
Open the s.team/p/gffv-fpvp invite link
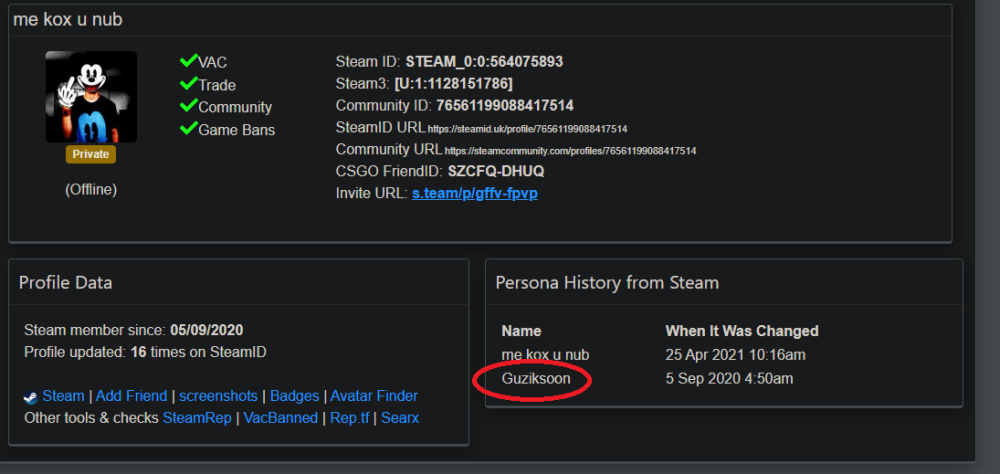pyautogui.click(x=474, y=193)
